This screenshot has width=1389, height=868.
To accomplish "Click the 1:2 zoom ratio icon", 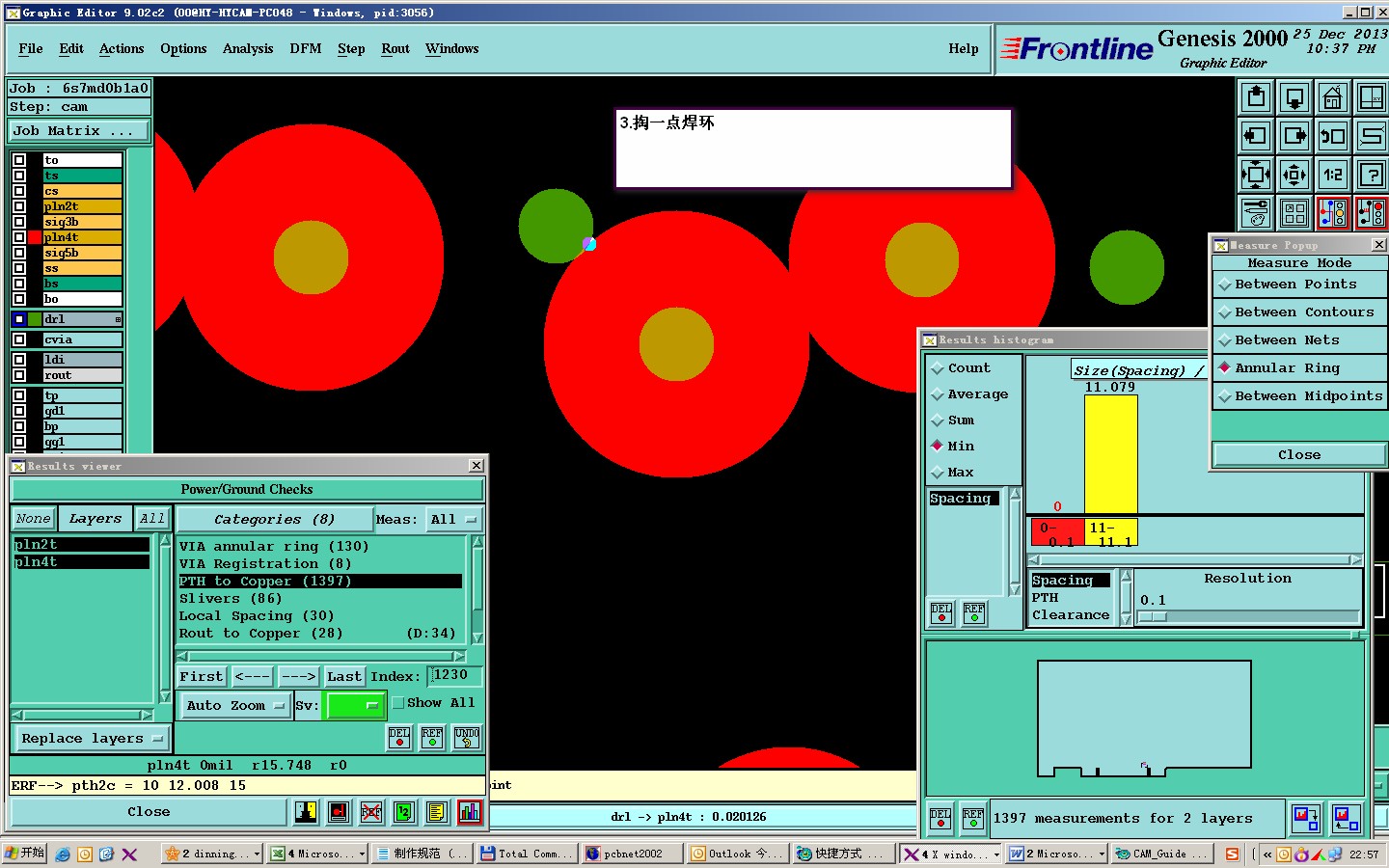I will pyautogui.click(x=1333, y=175).
